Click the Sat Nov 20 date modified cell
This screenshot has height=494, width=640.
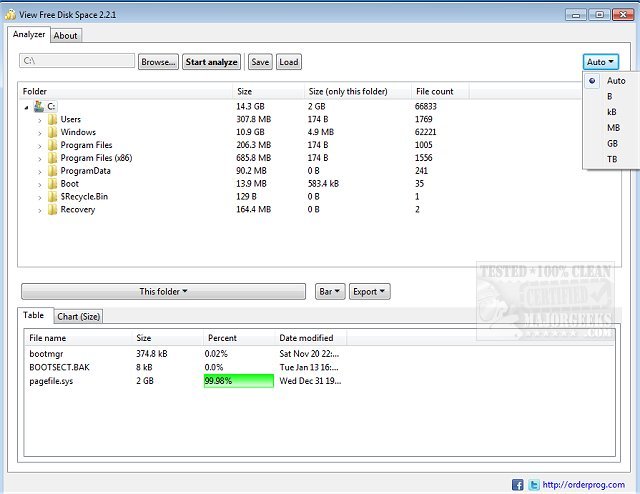pos(309,354)
